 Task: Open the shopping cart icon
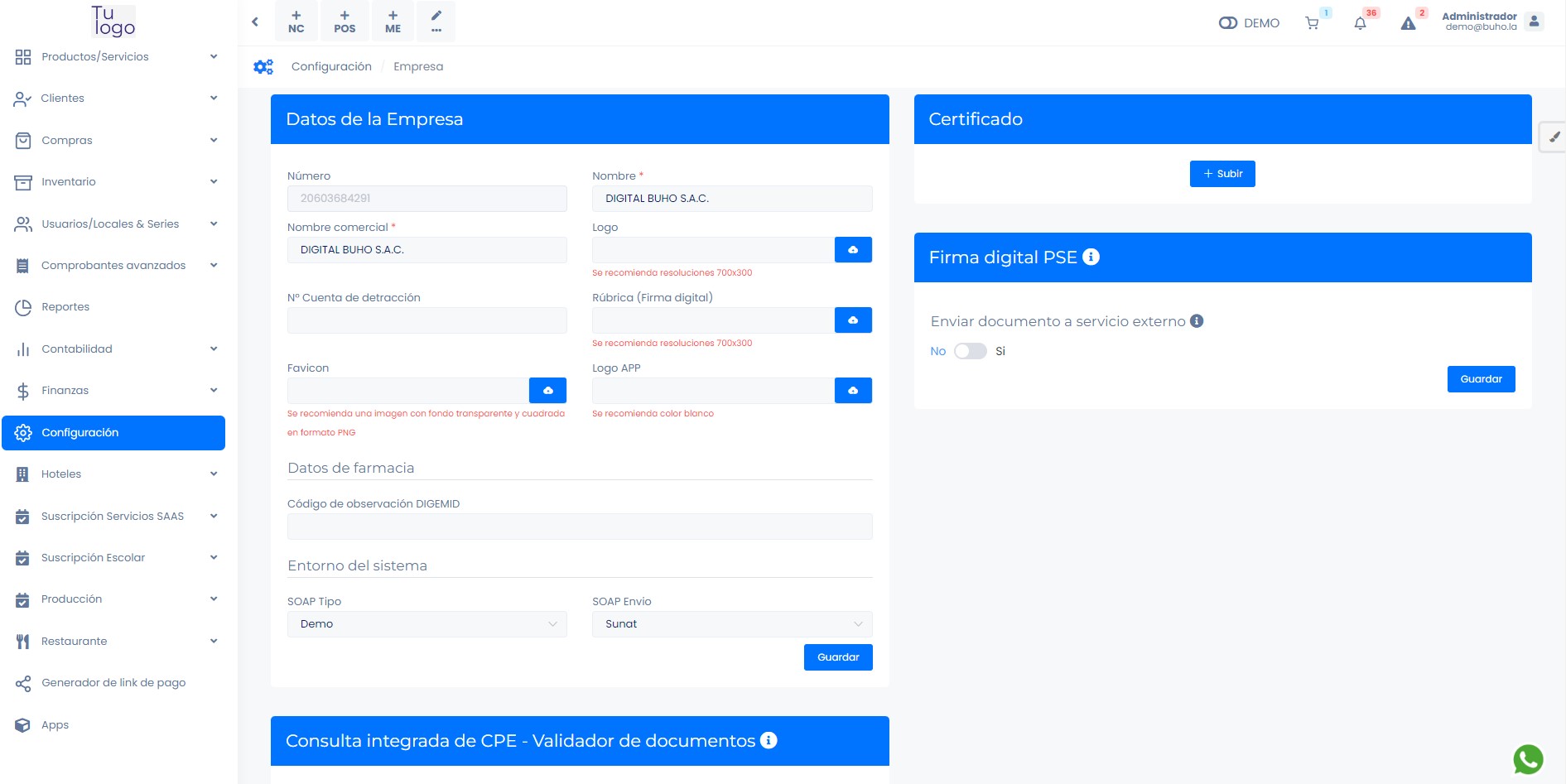pos(1312,23)
